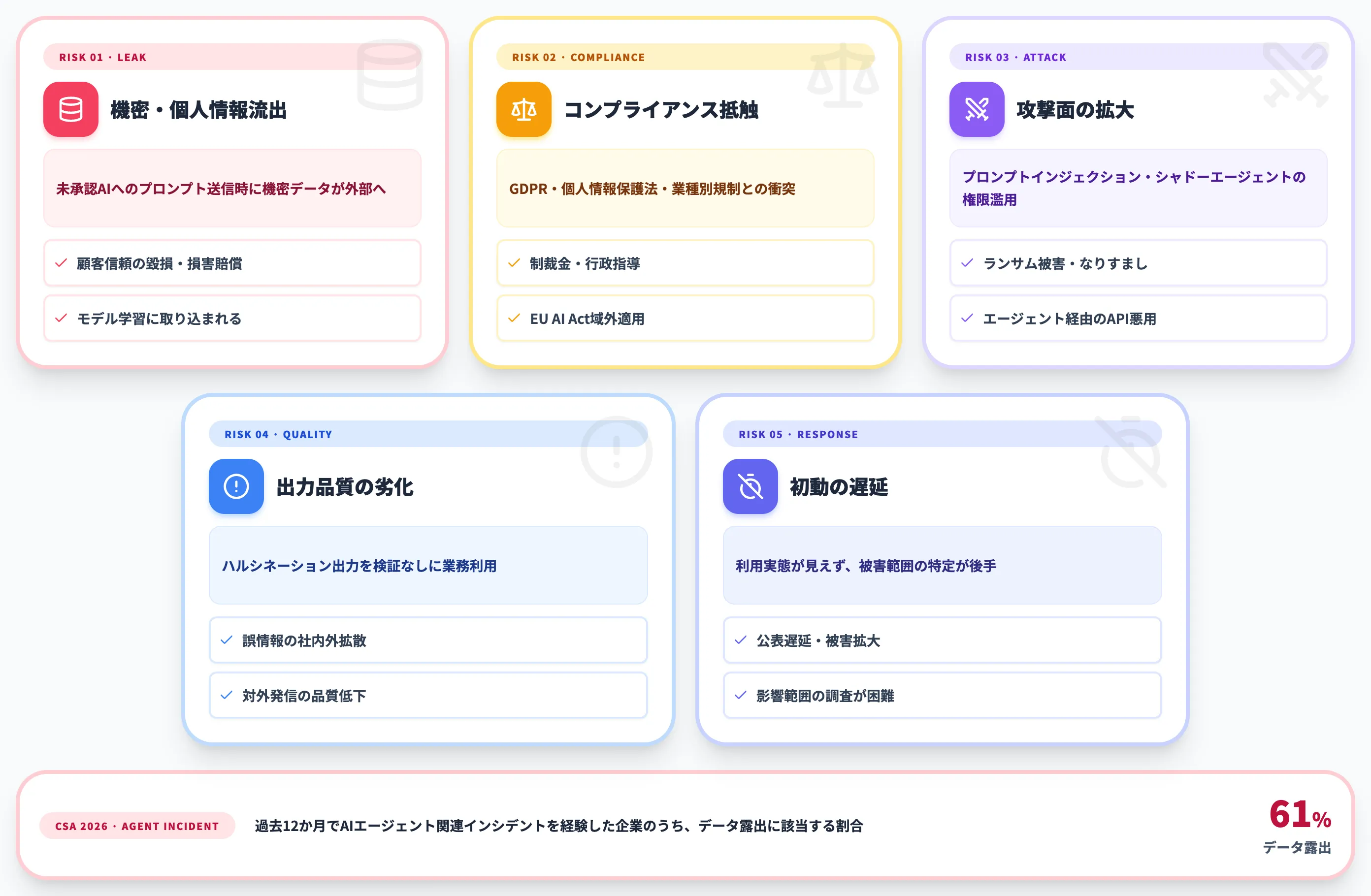Click the 誤情報の社内外拡散 item text
The width and height of the screenshot is (1371, 896).
pos(304,640)
